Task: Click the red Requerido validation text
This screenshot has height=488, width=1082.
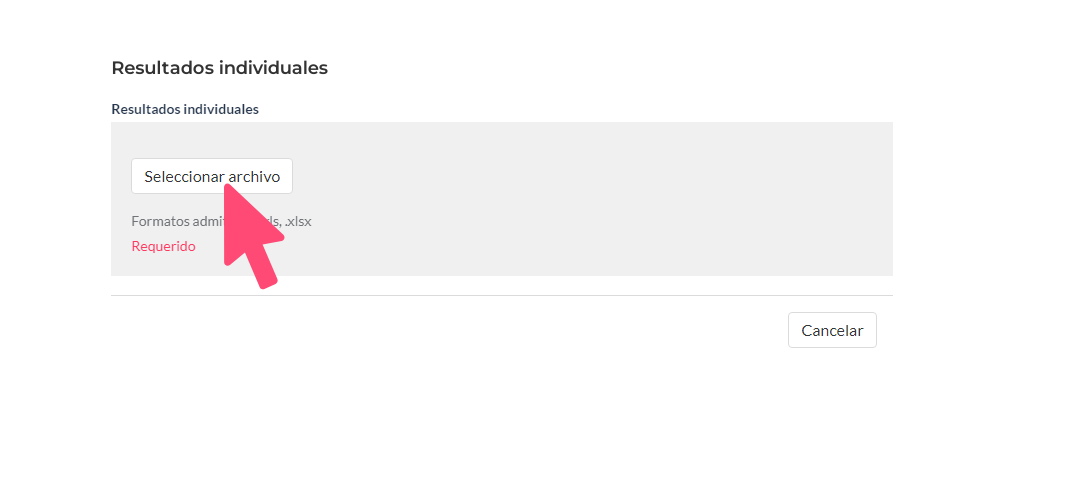Action: coord(164,246)
